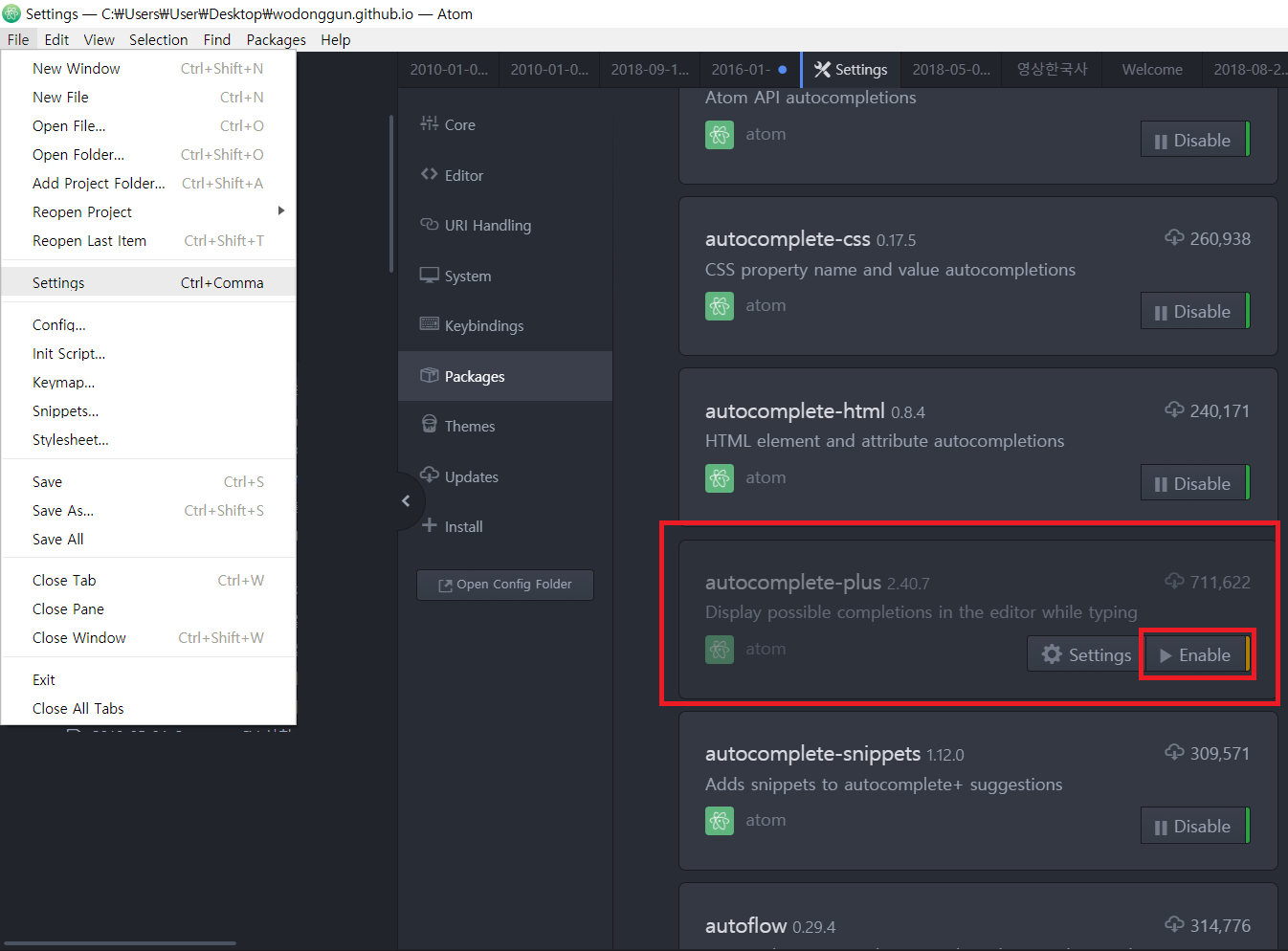Open the Selection menu
This screenshot has height=951, width=1288.
[x=158, y=39]
